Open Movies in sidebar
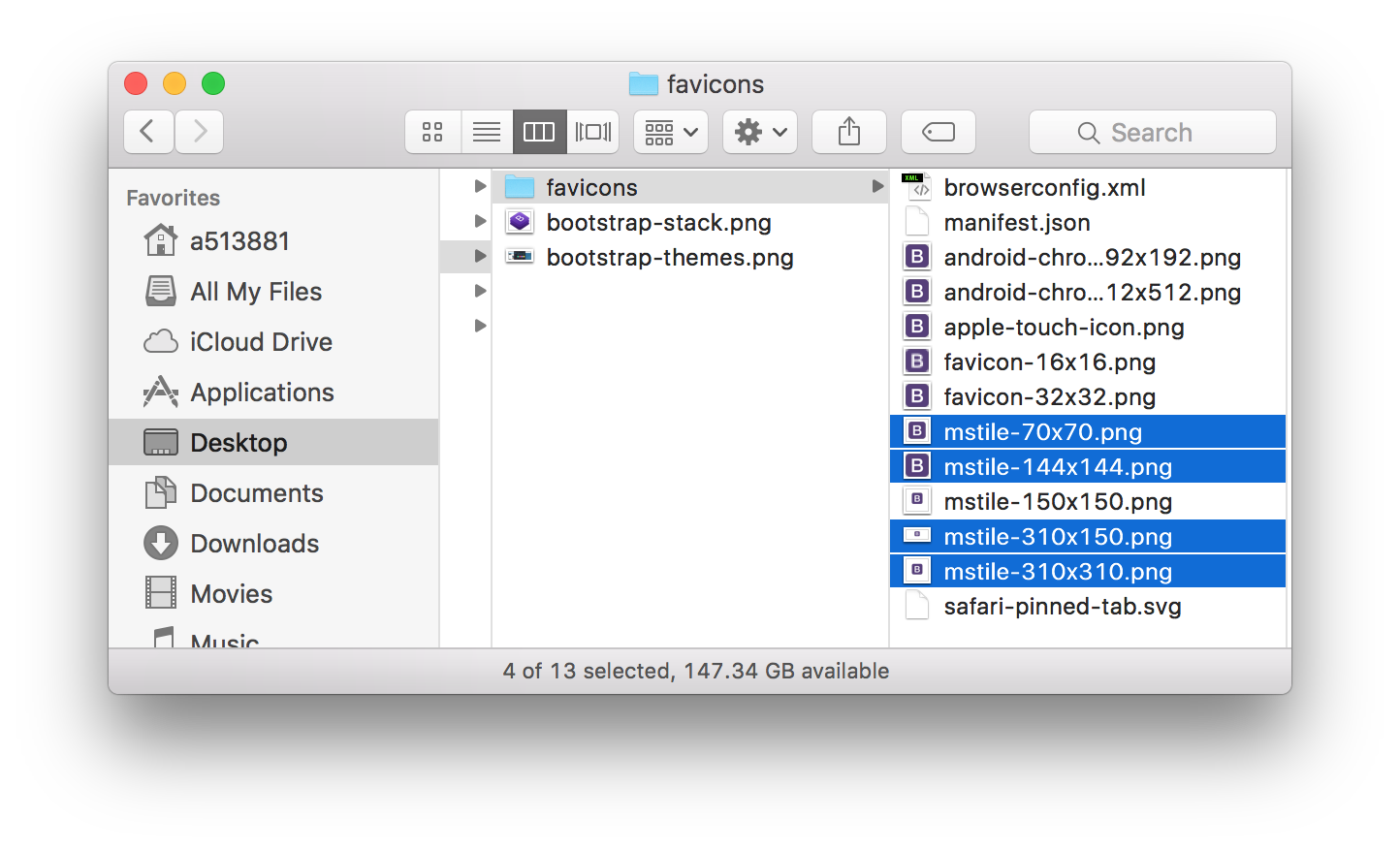The height and width of the screenshot is (849, 1400). tap(273, 593)
